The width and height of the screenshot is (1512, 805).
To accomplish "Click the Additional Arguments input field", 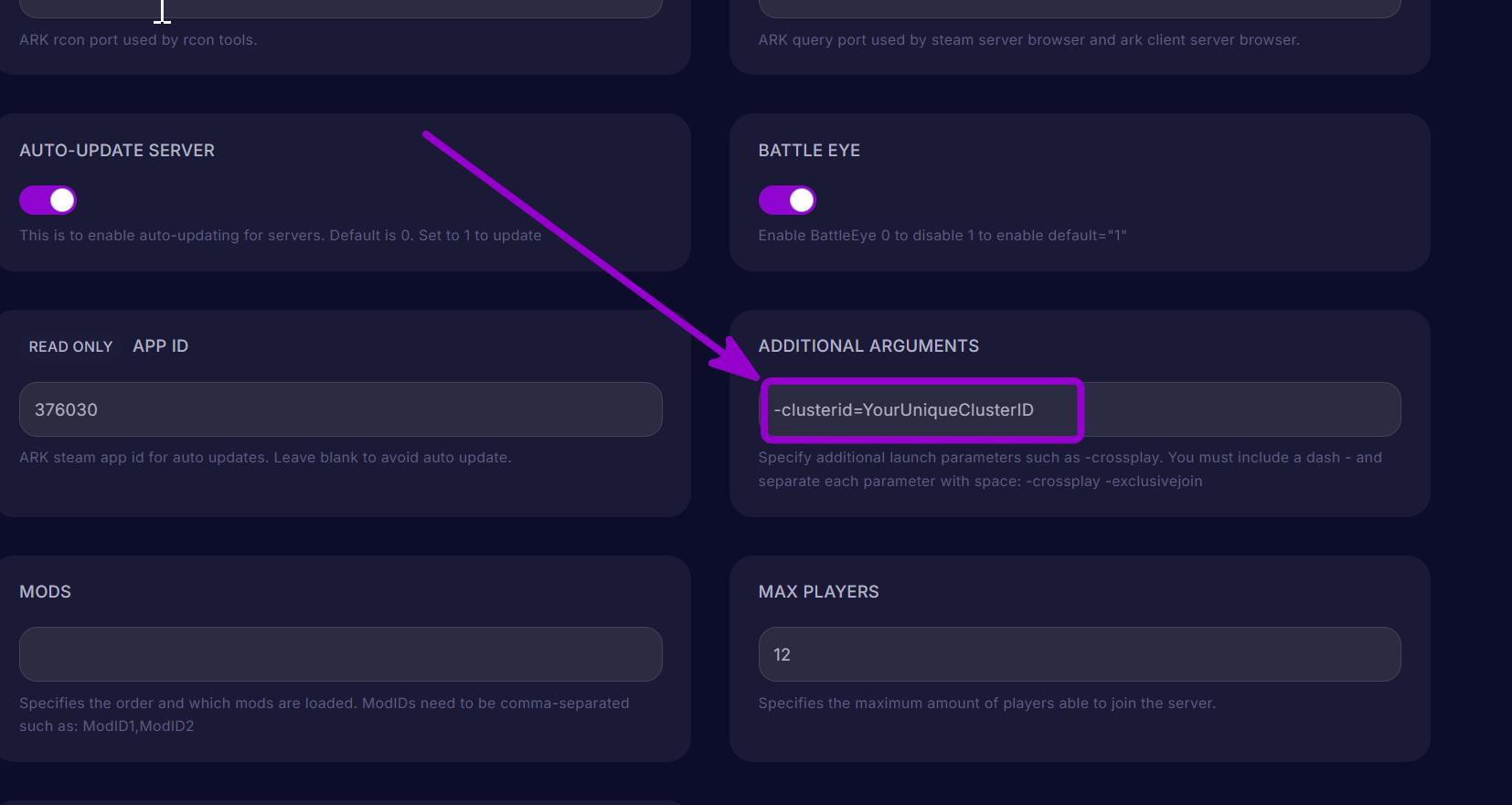I will 1080,409.
